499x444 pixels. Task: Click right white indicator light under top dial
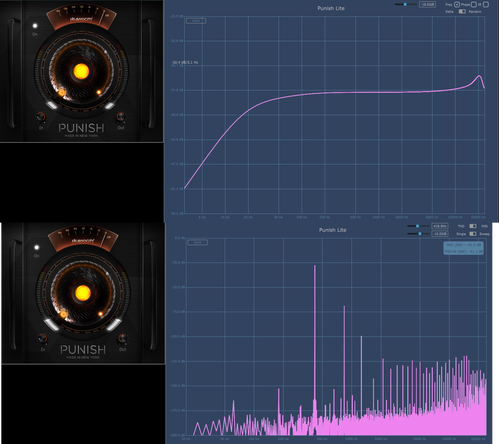[x=110, y=106]
